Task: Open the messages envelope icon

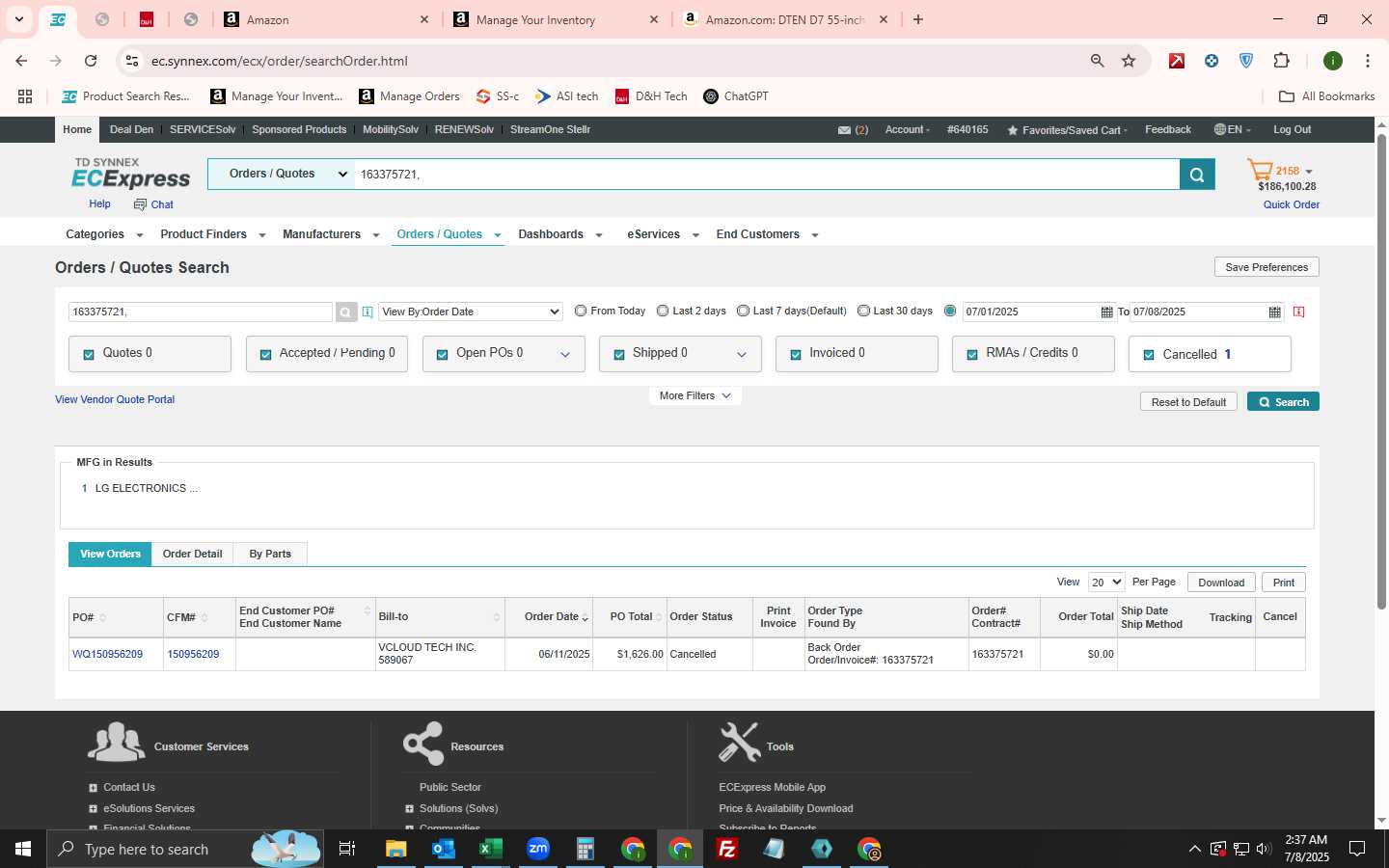Action: pos(844,130)
